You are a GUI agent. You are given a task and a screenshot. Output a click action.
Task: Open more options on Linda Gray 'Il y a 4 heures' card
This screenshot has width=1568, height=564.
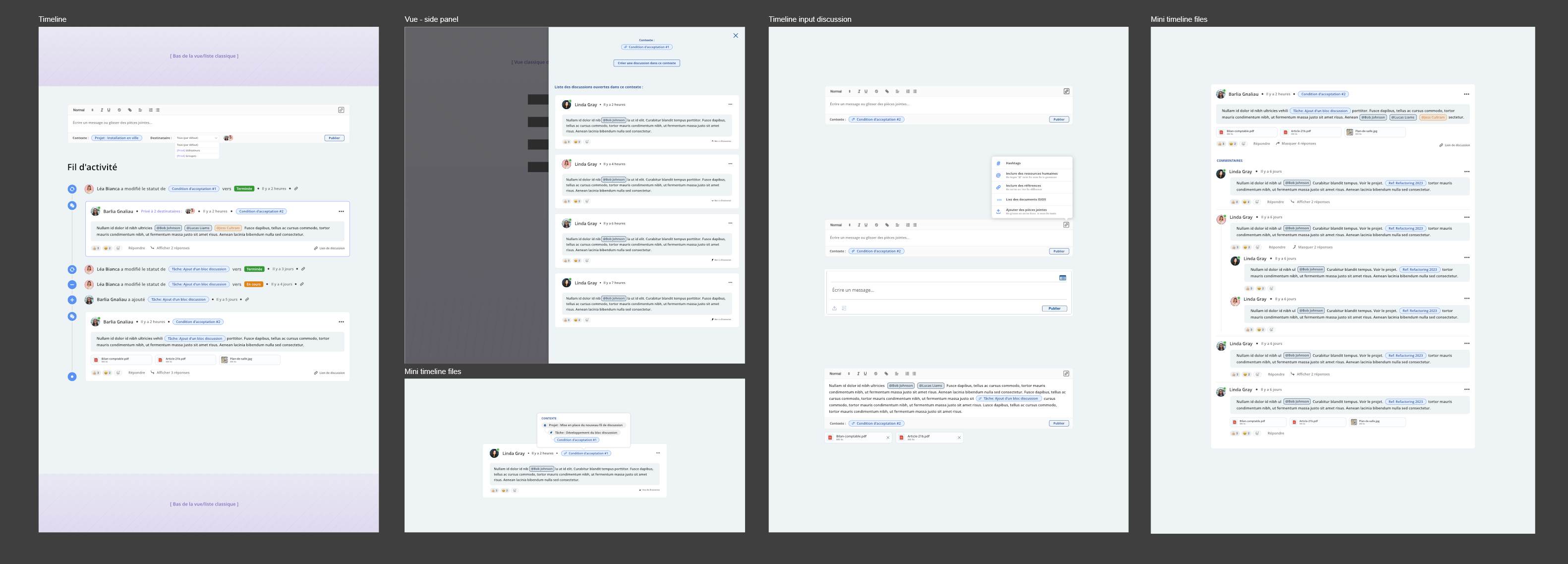pyautogui.click(x=730, y=163)
